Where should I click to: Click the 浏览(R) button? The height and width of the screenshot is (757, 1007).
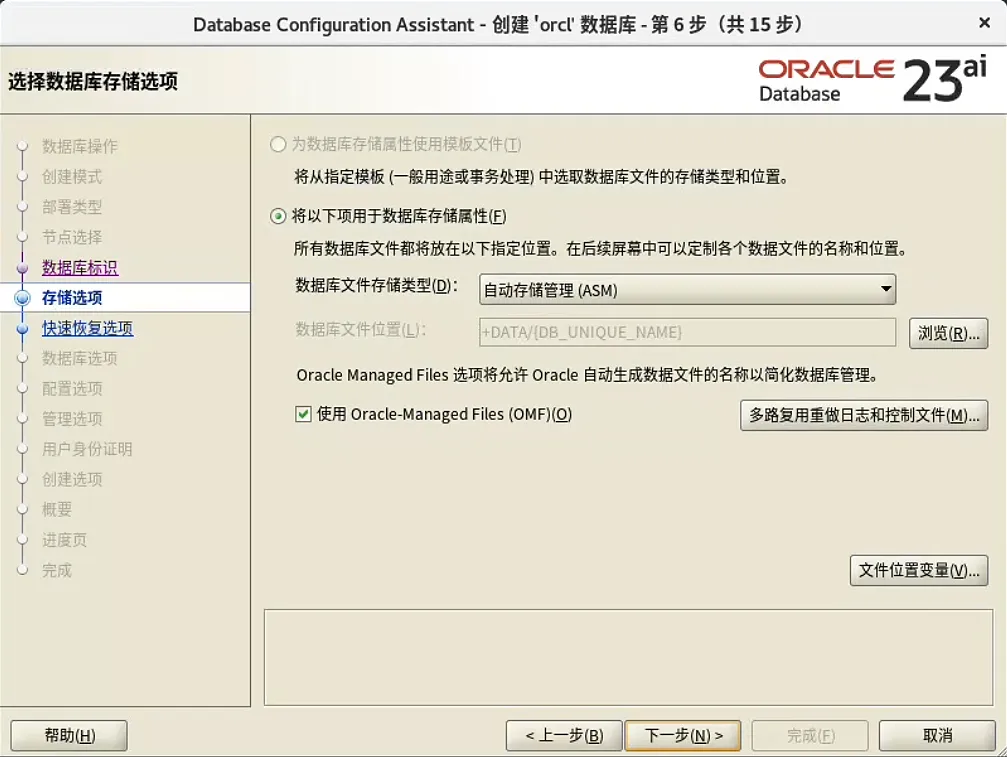pyautogui.click(x=948, y=333)
